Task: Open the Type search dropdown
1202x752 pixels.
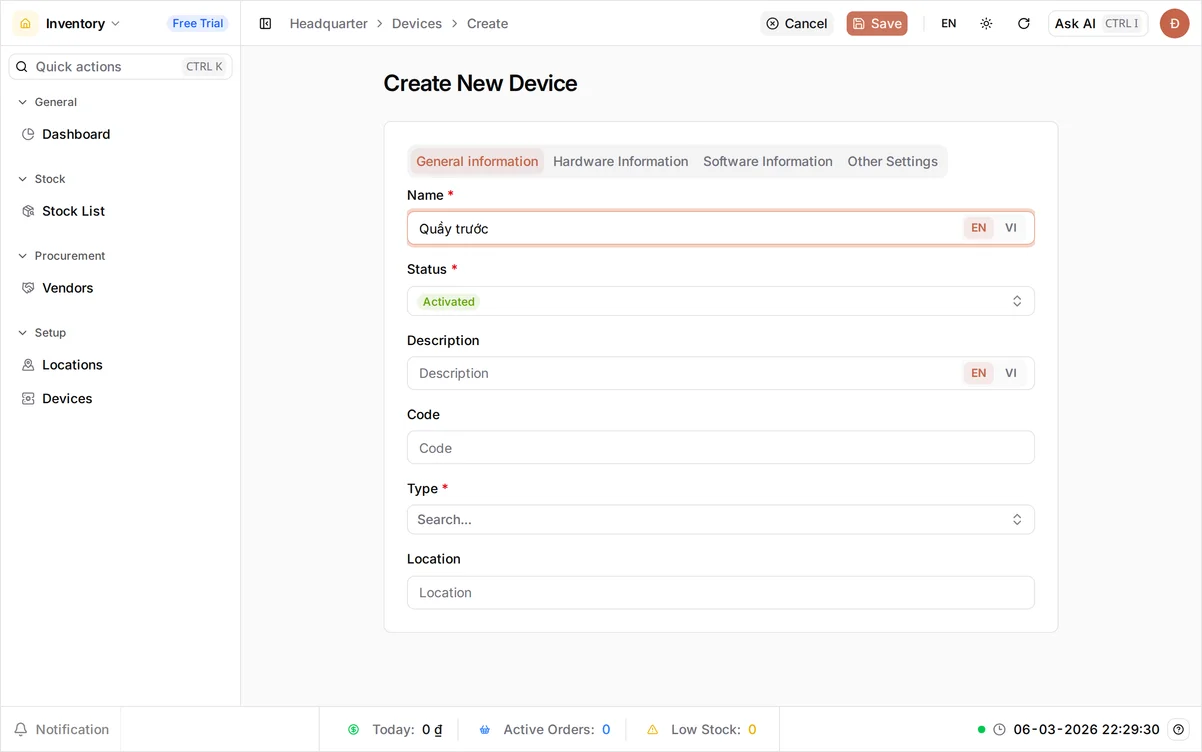Action: coord(720,519)
